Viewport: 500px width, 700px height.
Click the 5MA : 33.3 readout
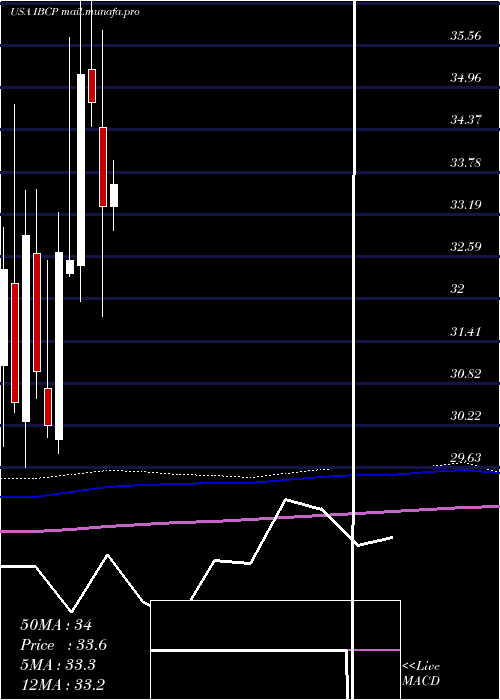60,665
